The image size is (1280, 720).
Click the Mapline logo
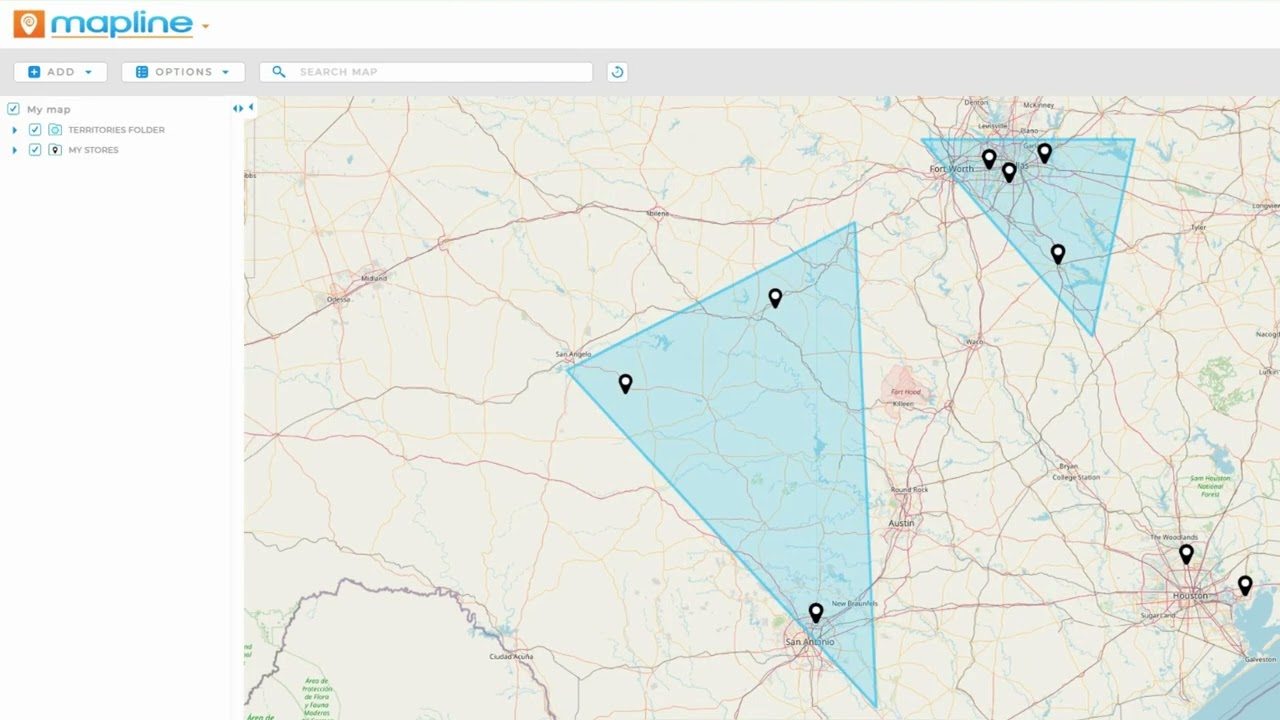(103, 24)
